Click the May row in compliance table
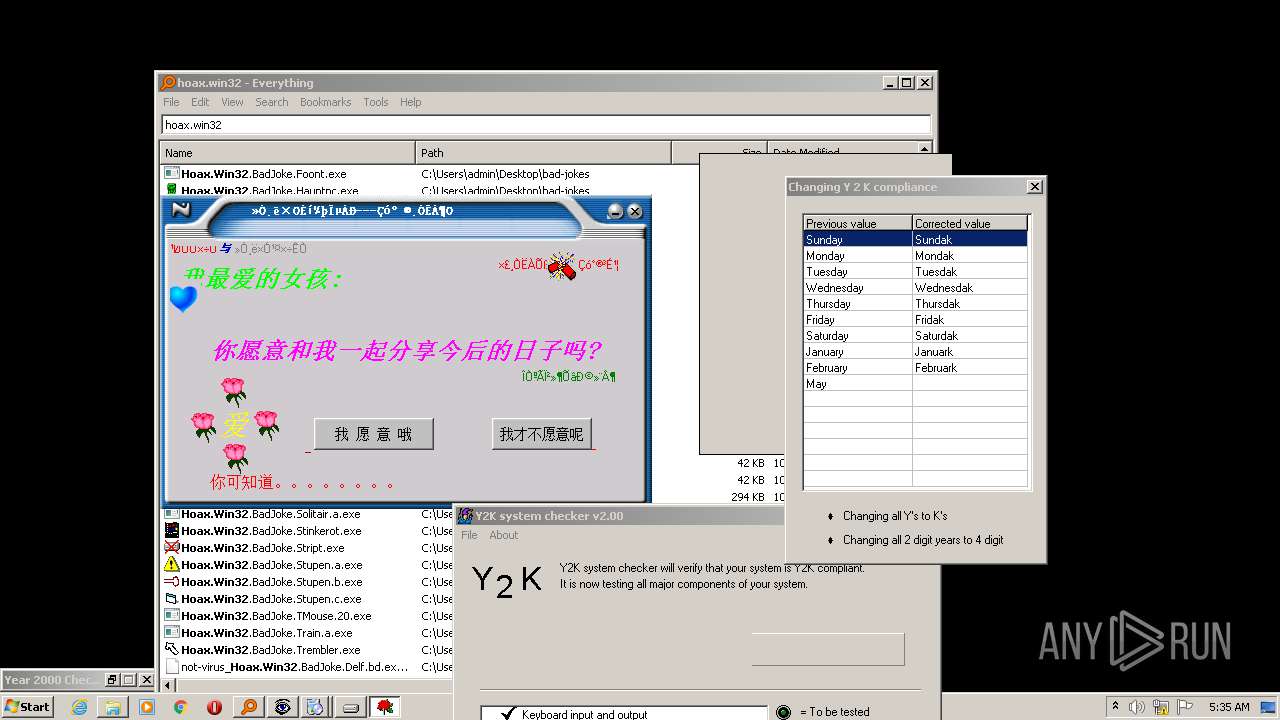Screen dimensions: 1280x720 [915, 383]
